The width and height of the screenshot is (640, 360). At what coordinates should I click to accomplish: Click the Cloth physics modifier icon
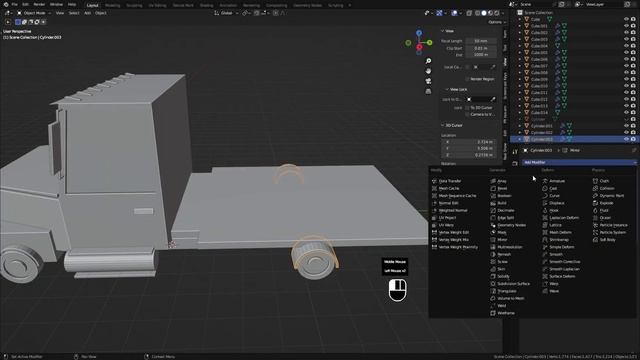[595, 181]
